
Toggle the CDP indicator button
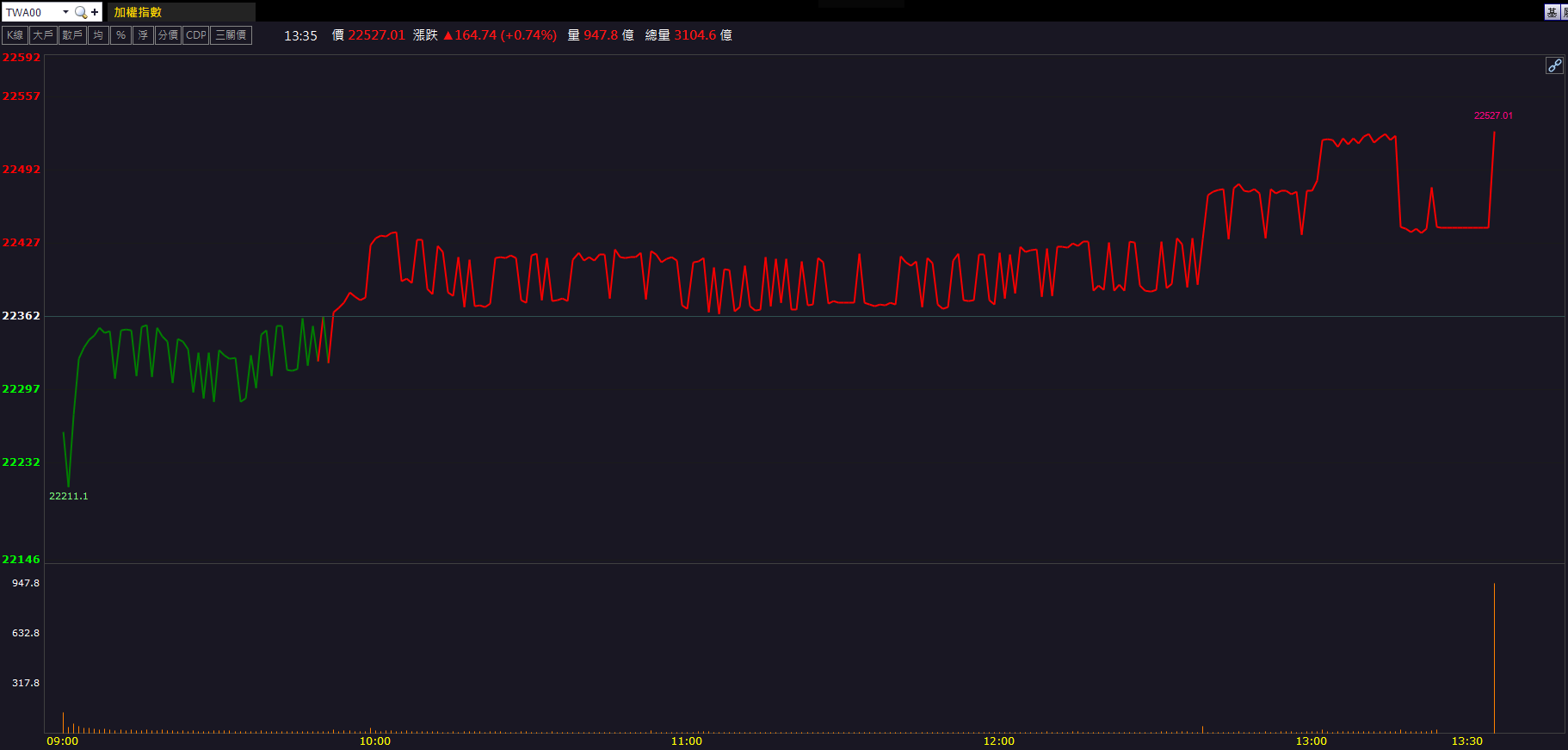196,35
